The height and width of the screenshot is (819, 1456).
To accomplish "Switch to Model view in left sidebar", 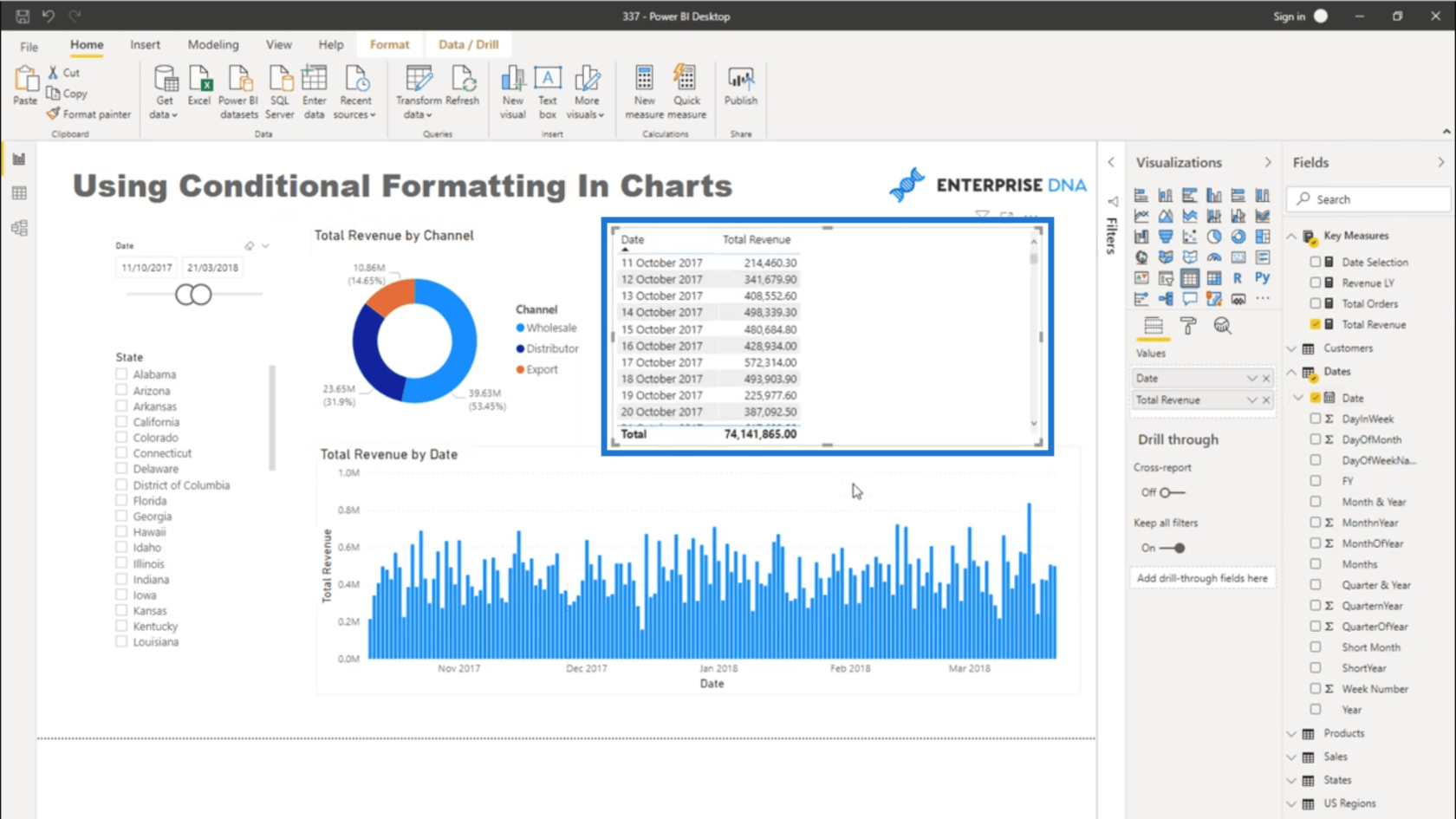I will pos(19,228).
